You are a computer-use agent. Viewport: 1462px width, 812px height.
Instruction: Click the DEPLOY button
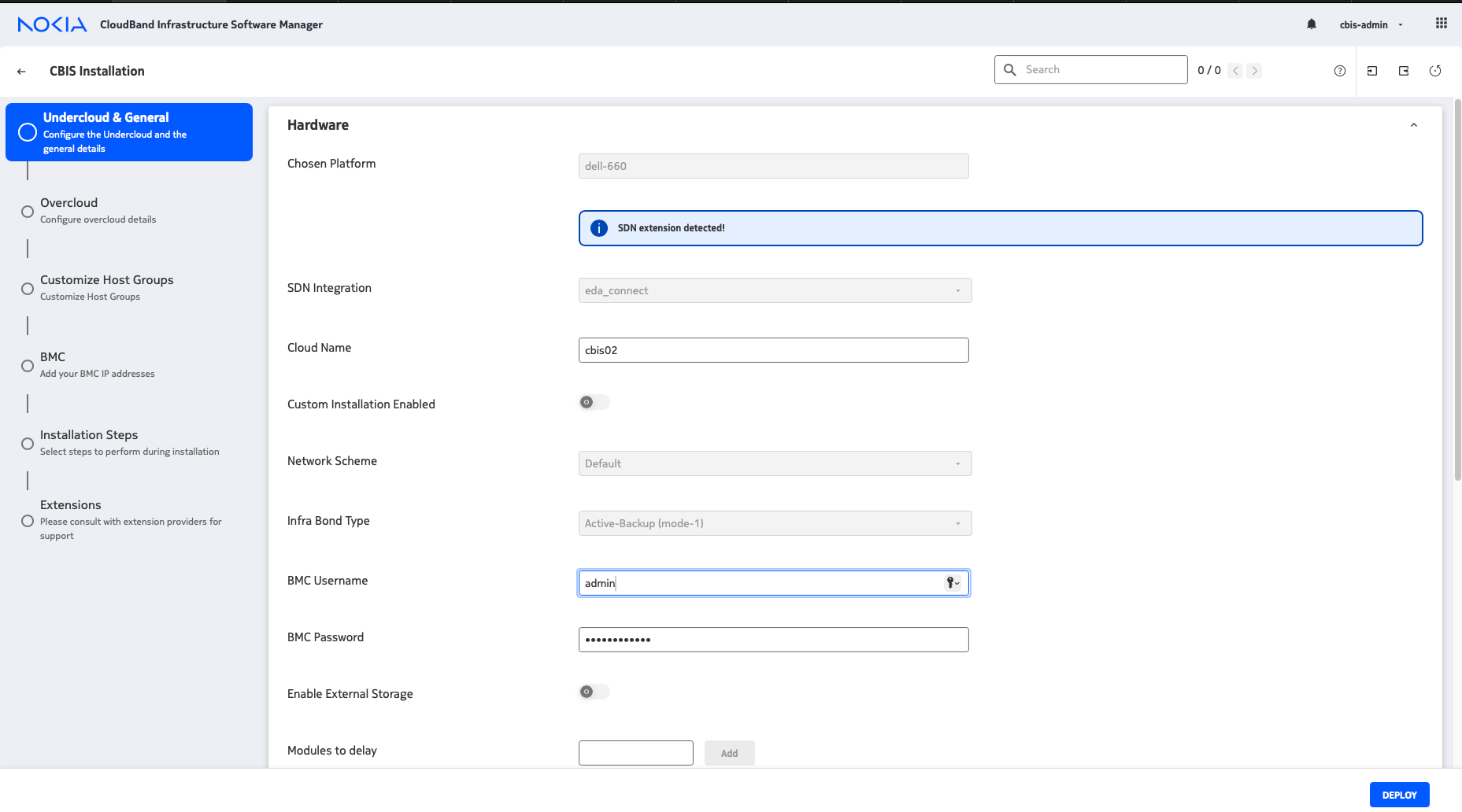pyautogui.click(x=1400, y=795)
